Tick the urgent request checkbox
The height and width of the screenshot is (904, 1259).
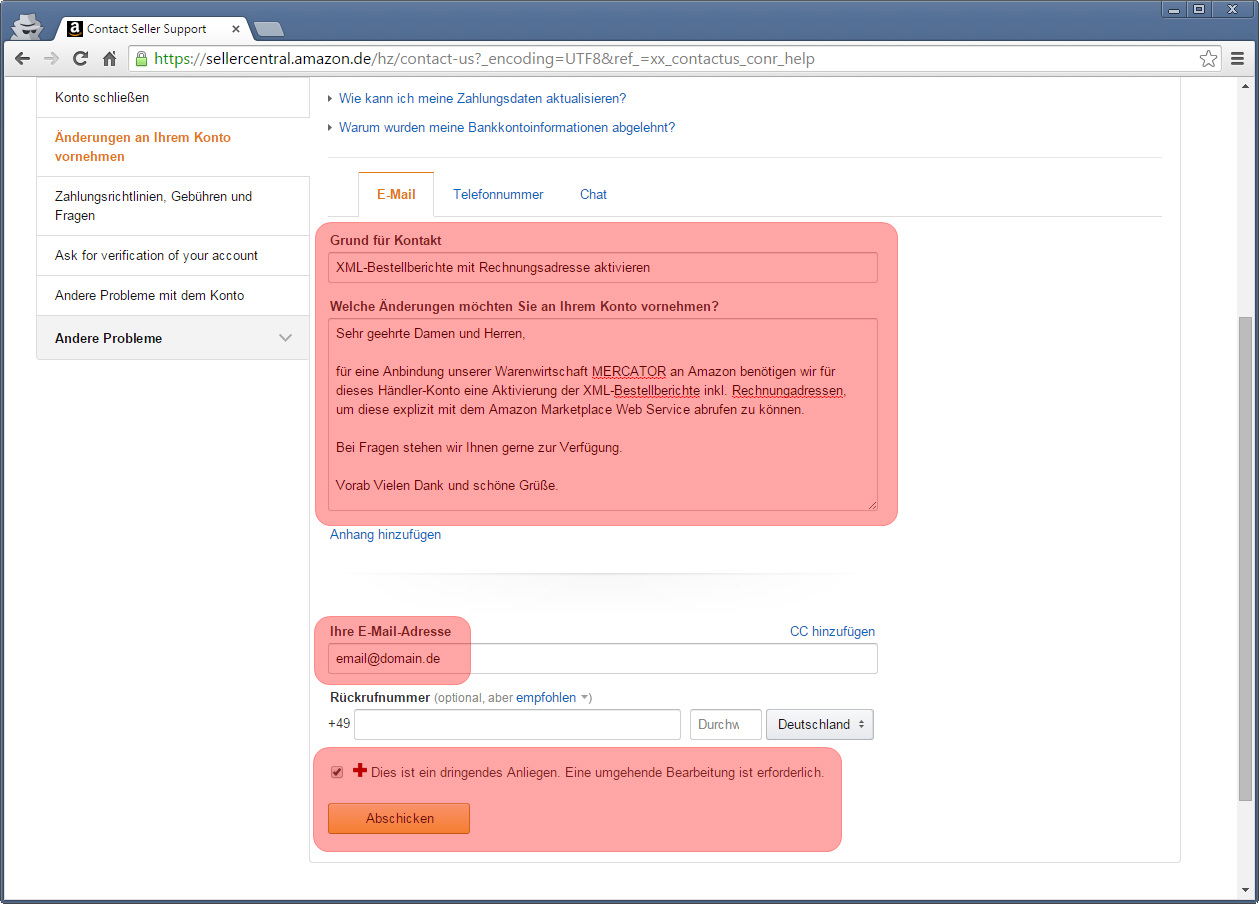[337, 772]
